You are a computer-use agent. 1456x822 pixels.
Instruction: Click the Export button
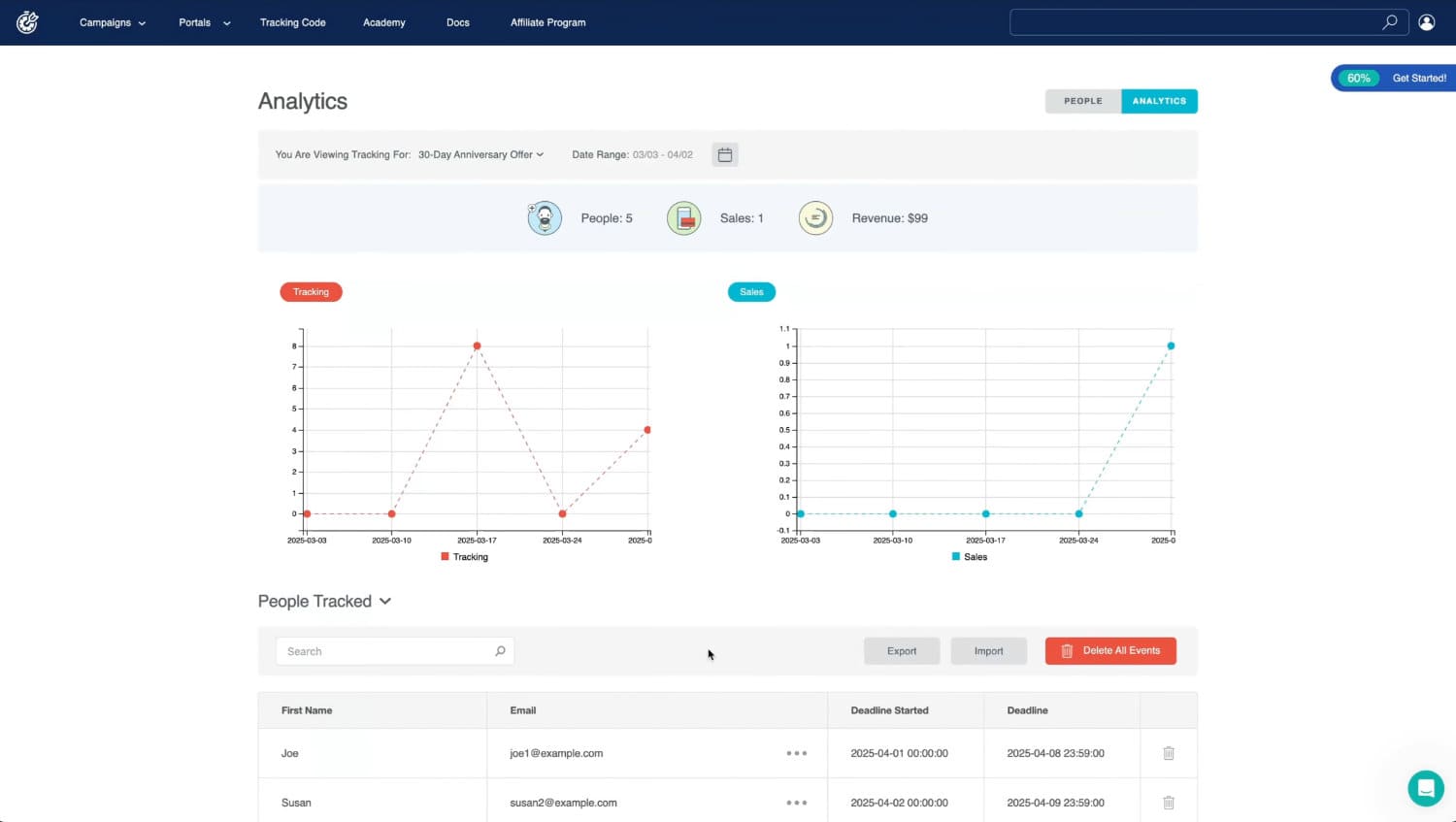coord(901,651)
